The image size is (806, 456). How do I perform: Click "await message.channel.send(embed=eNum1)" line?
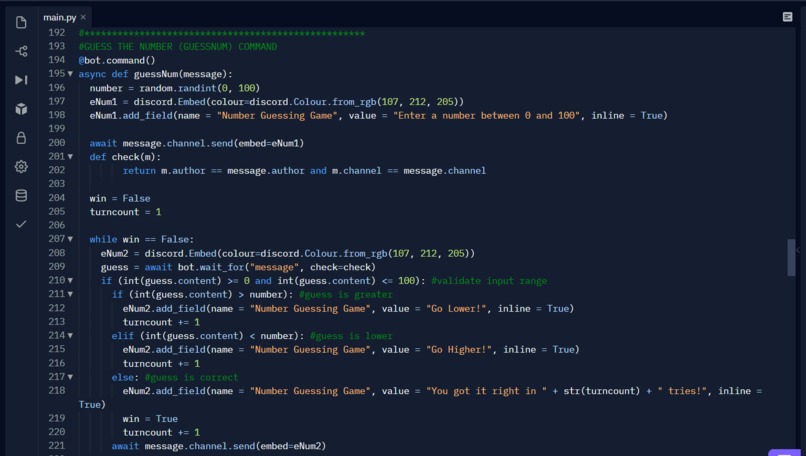coord(197,143)
